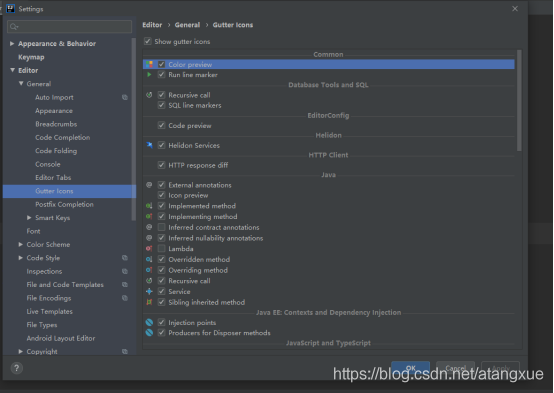554x393 pixels.
Task: Open the Keymap settings page
Action: coord(31,57)
